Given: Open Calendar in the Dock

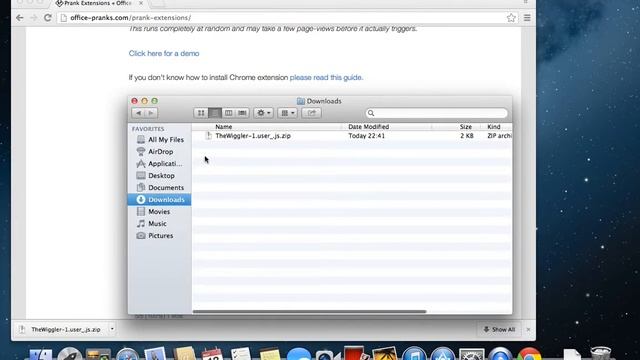Looking at the screenshot, I should [213, 354].
